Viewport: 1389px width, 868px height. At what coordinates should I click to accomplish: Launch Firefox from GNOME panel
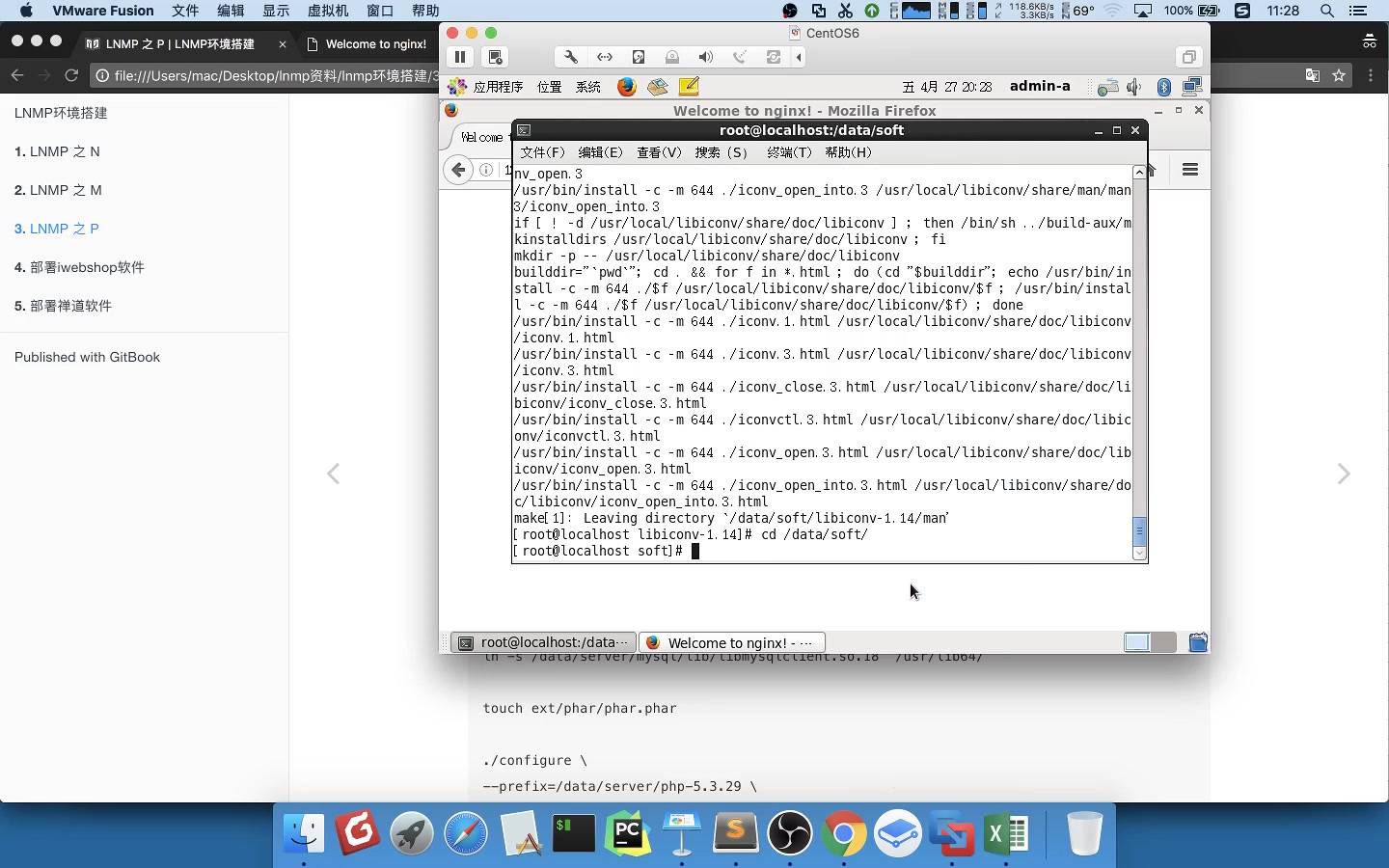point(627,87)
